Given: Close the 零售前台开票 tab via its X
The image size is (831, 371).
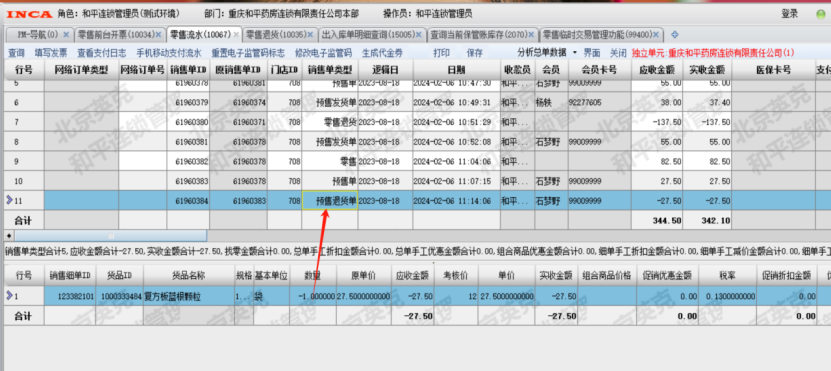Looking at the screenshot, I should pos(158,35).
